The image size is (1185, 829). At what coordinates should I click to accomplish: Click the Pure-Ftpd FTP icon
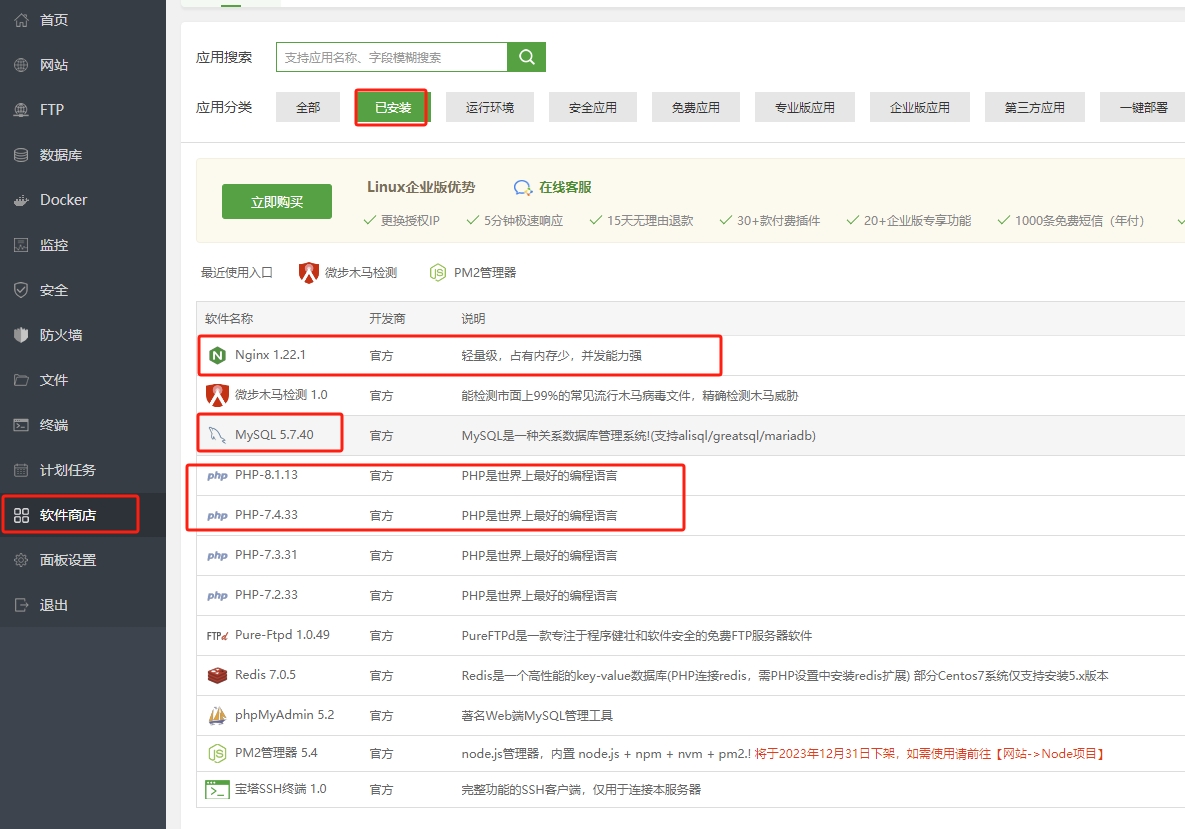coord(217,635)
